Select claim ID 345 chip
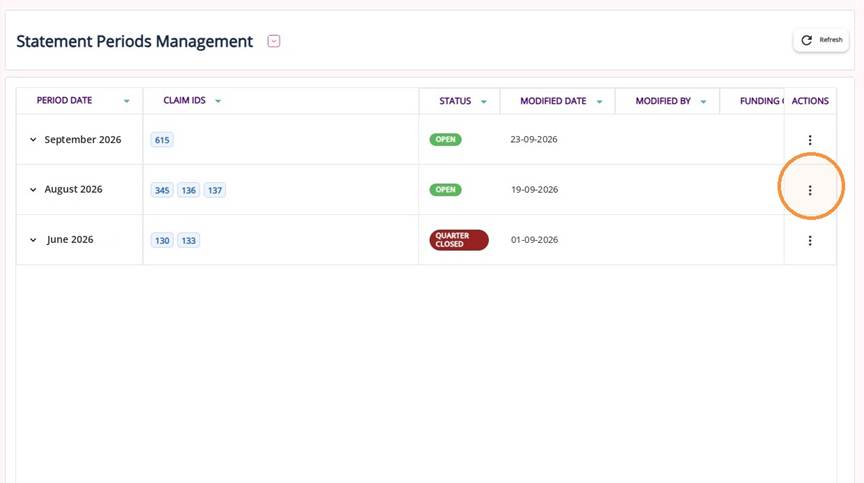This screenshot has width=864, height=483. 162,190
